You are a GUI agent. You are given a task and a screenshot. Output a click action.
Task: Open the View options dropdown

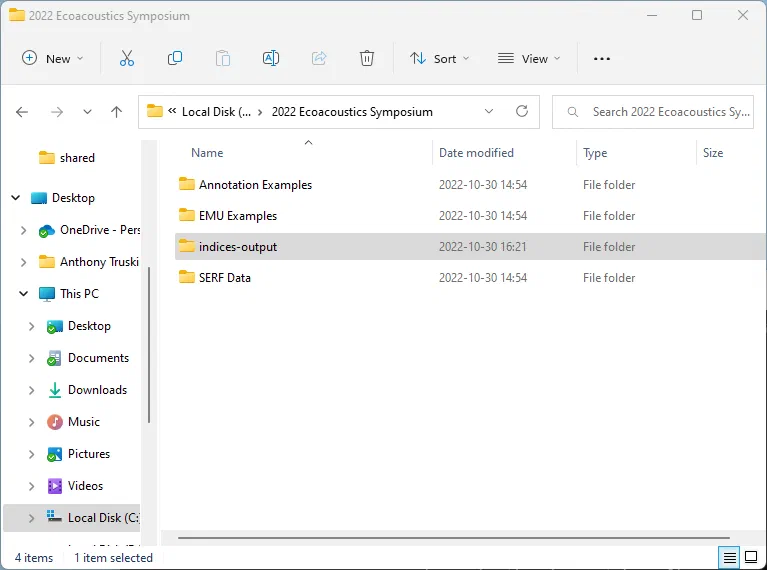(x=529, y=58)
